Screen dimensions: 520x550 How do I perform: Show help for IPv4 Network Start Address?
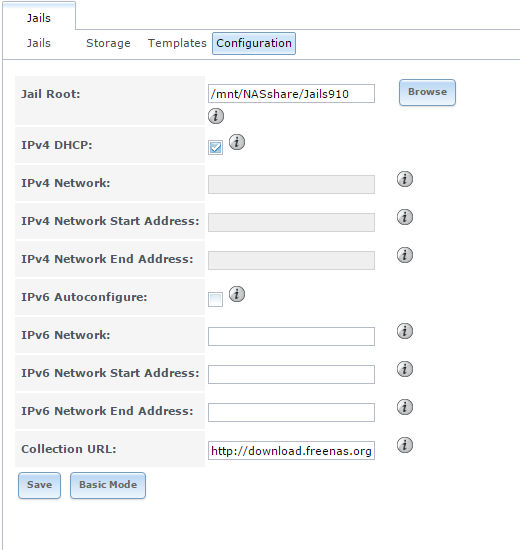tap(405, 217)
